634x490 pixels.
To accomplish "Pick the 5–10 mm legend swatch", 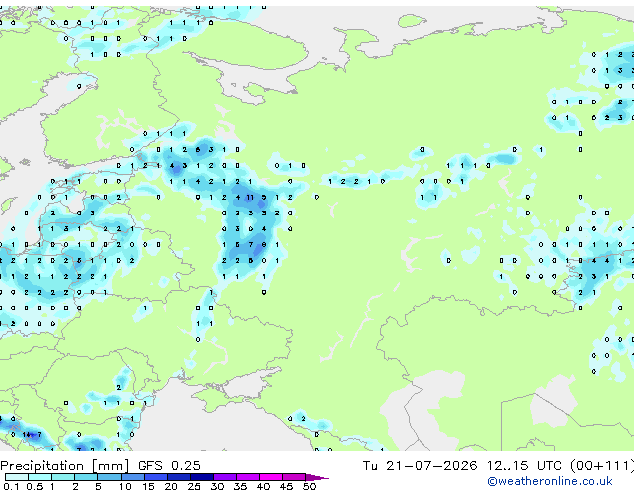I will [109, 477].
